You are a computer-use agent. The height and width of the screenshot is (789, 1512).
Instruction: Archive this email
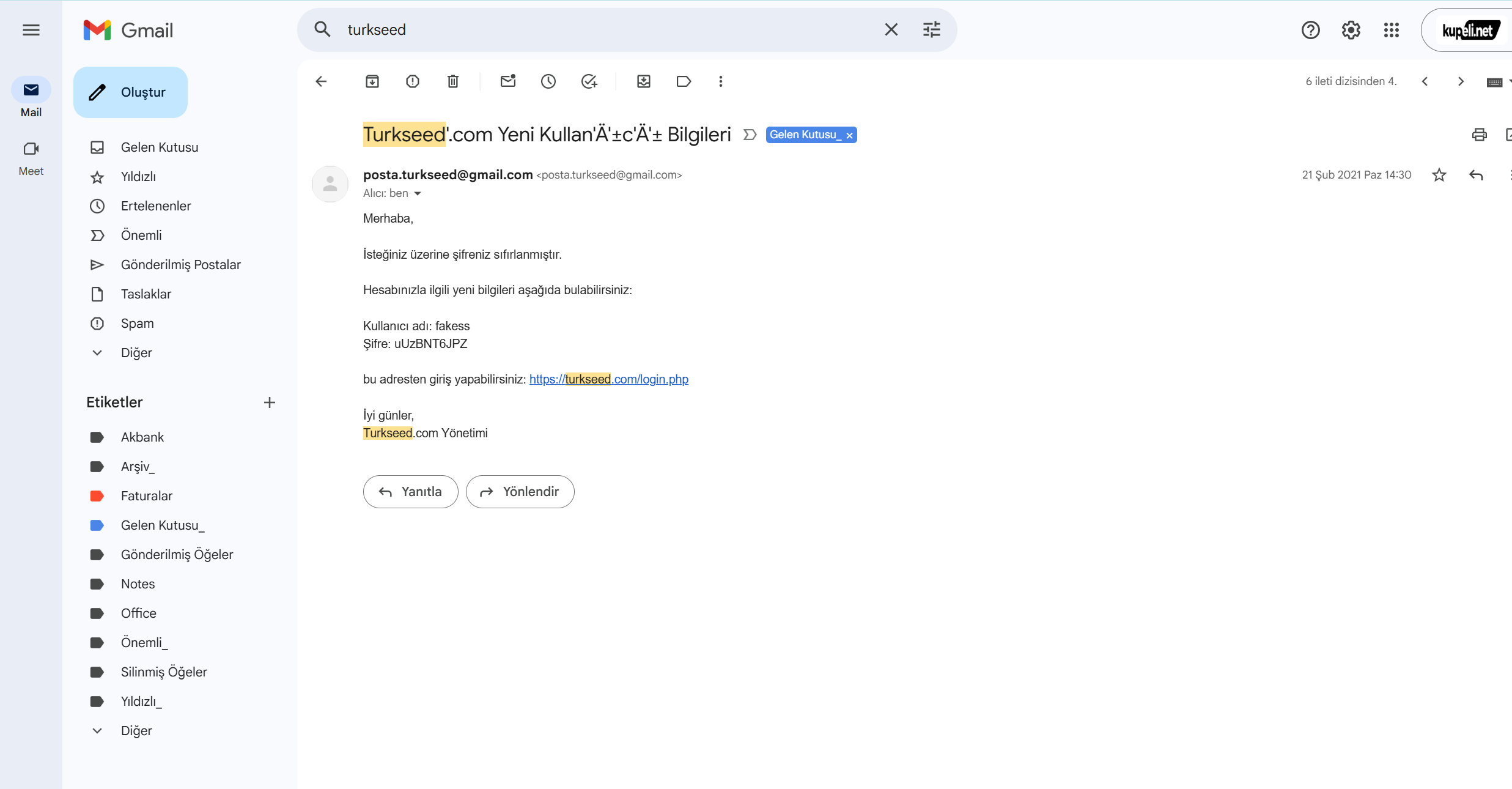372,81
